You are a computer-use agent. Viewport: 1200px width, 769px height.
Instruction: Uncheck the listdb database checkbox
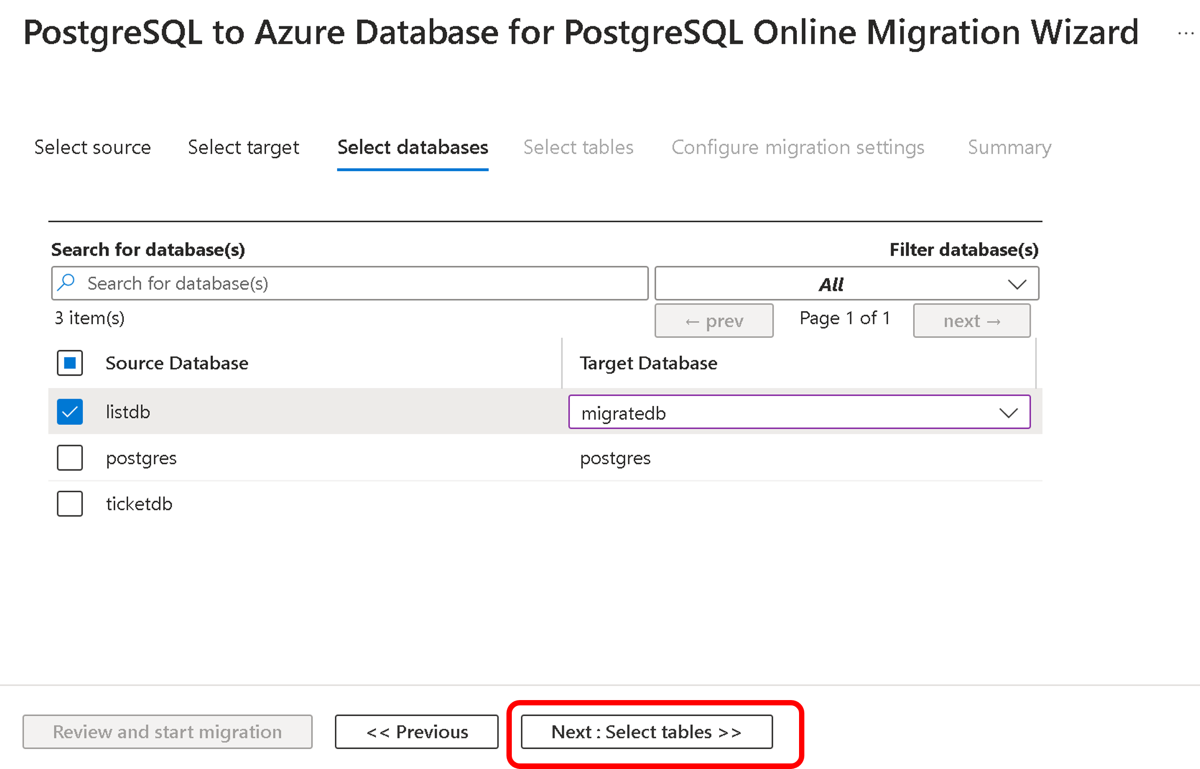[70, 412]
